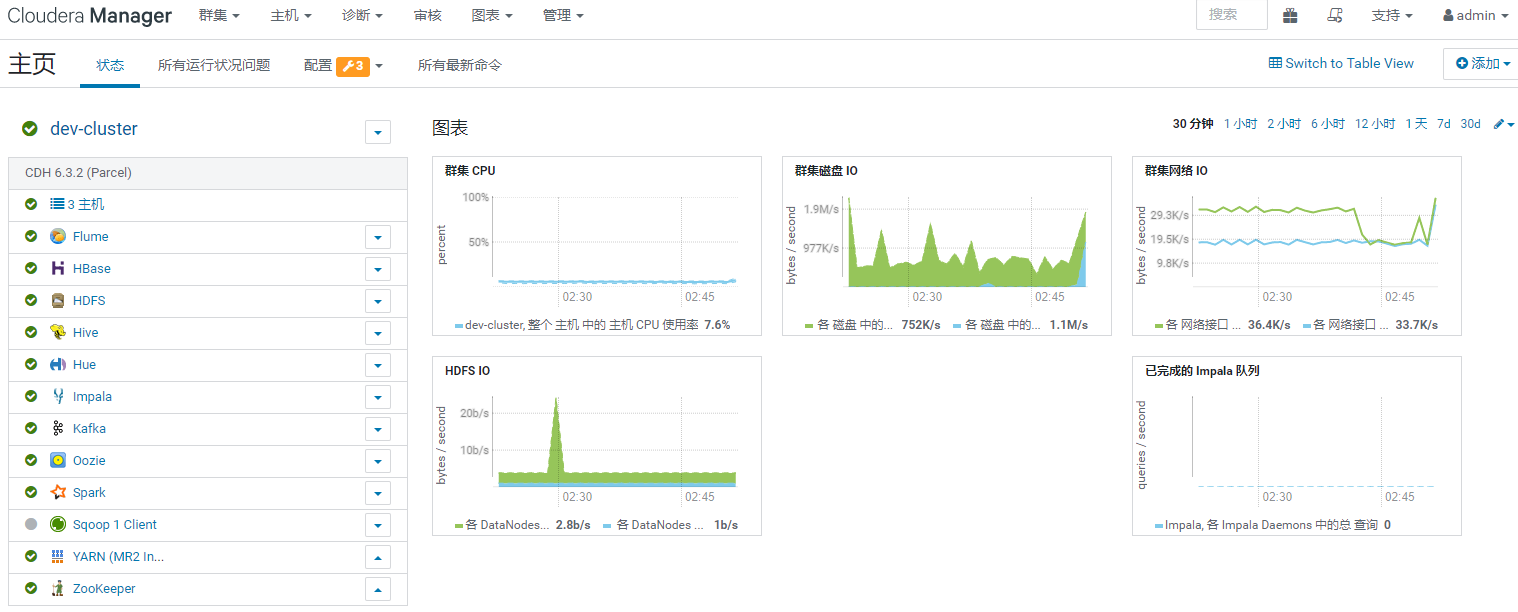Click the HDFS service icon
This screenshot has width=1518, height=612.
[x=58, y=301]
